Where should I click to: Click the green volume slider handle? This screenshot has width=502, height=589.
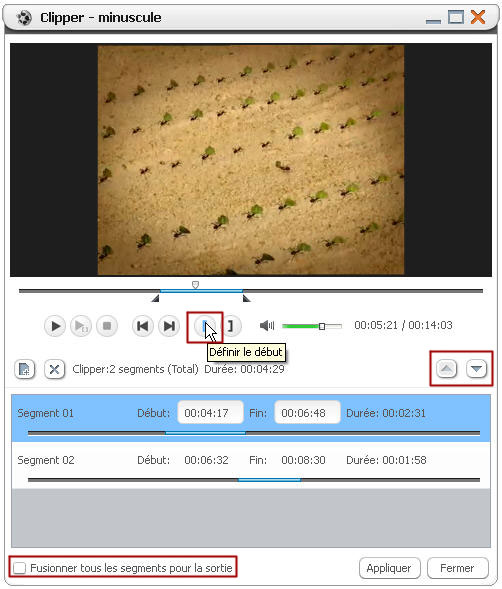322,326
